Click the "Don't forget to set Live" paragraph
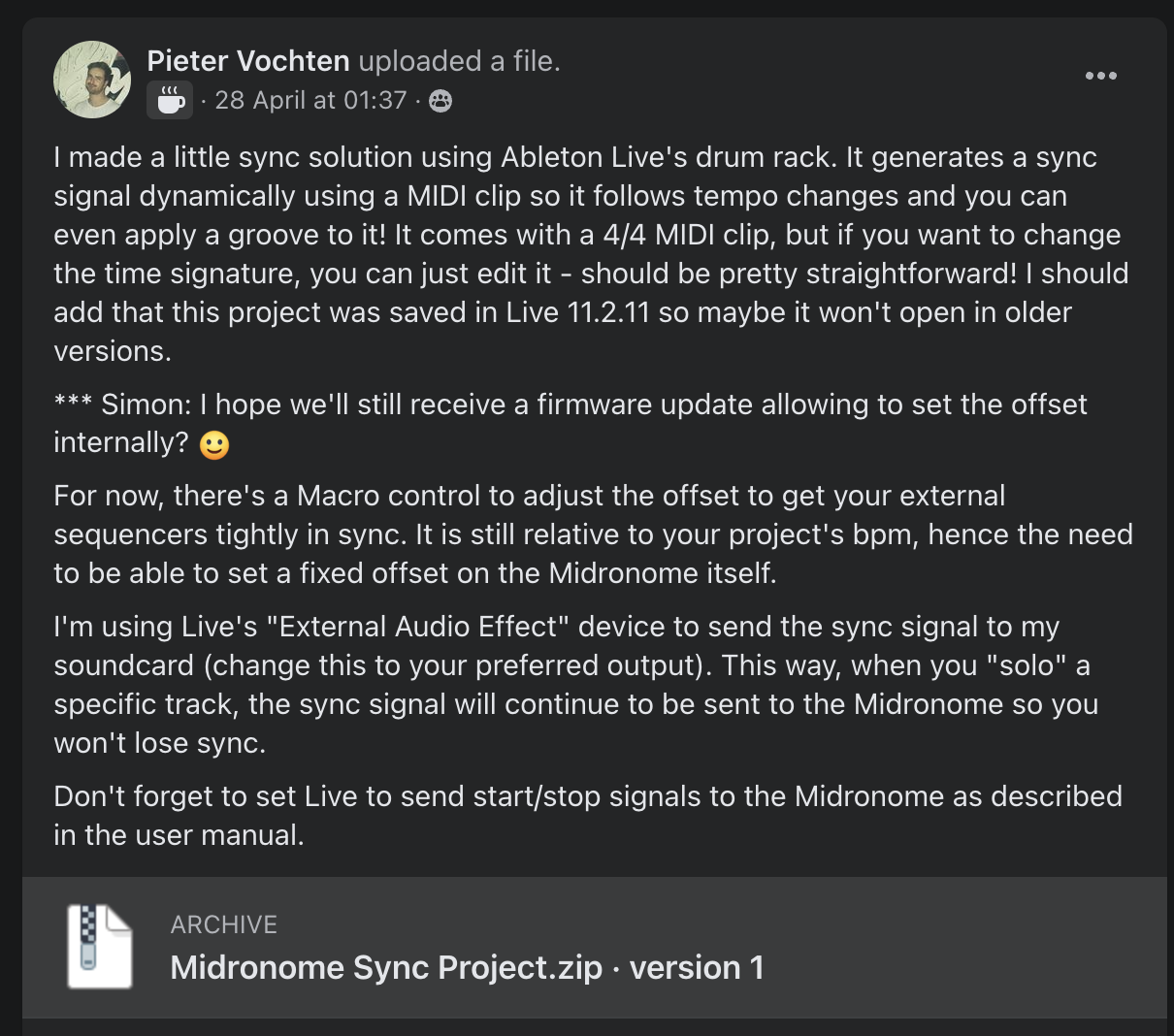1174x1036 pixels. (x=587, y=796)
